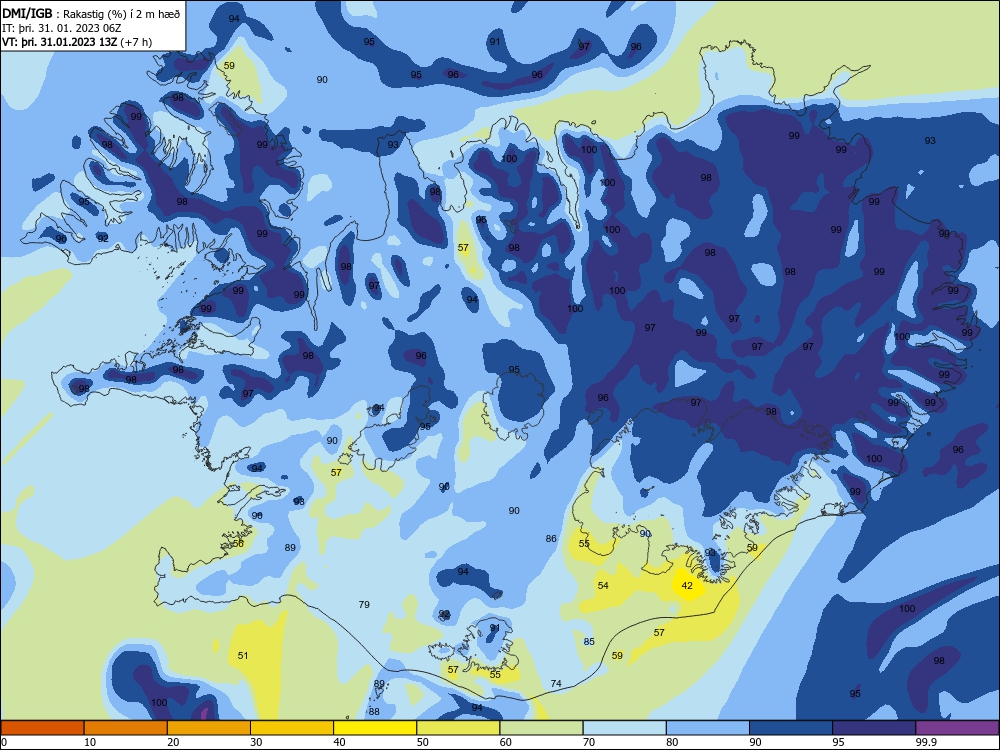Click the 40–50 bright yellow legend swatch
1000x750 pixels.
click(375, 728)
